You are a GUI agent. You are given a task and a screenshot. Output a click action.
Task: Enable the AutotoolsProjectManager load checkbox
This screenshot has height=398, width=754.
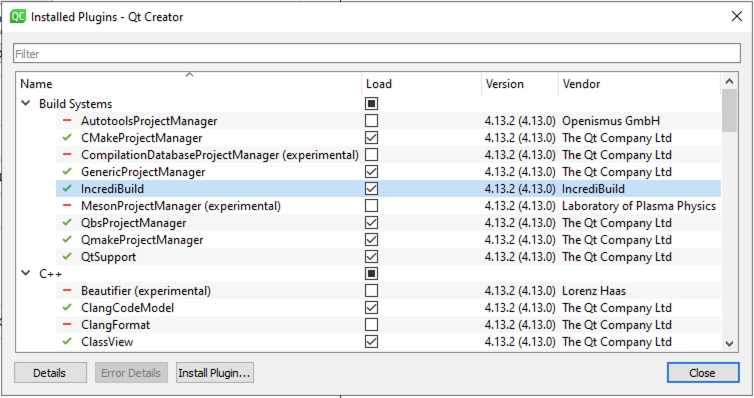click(371, 121)
